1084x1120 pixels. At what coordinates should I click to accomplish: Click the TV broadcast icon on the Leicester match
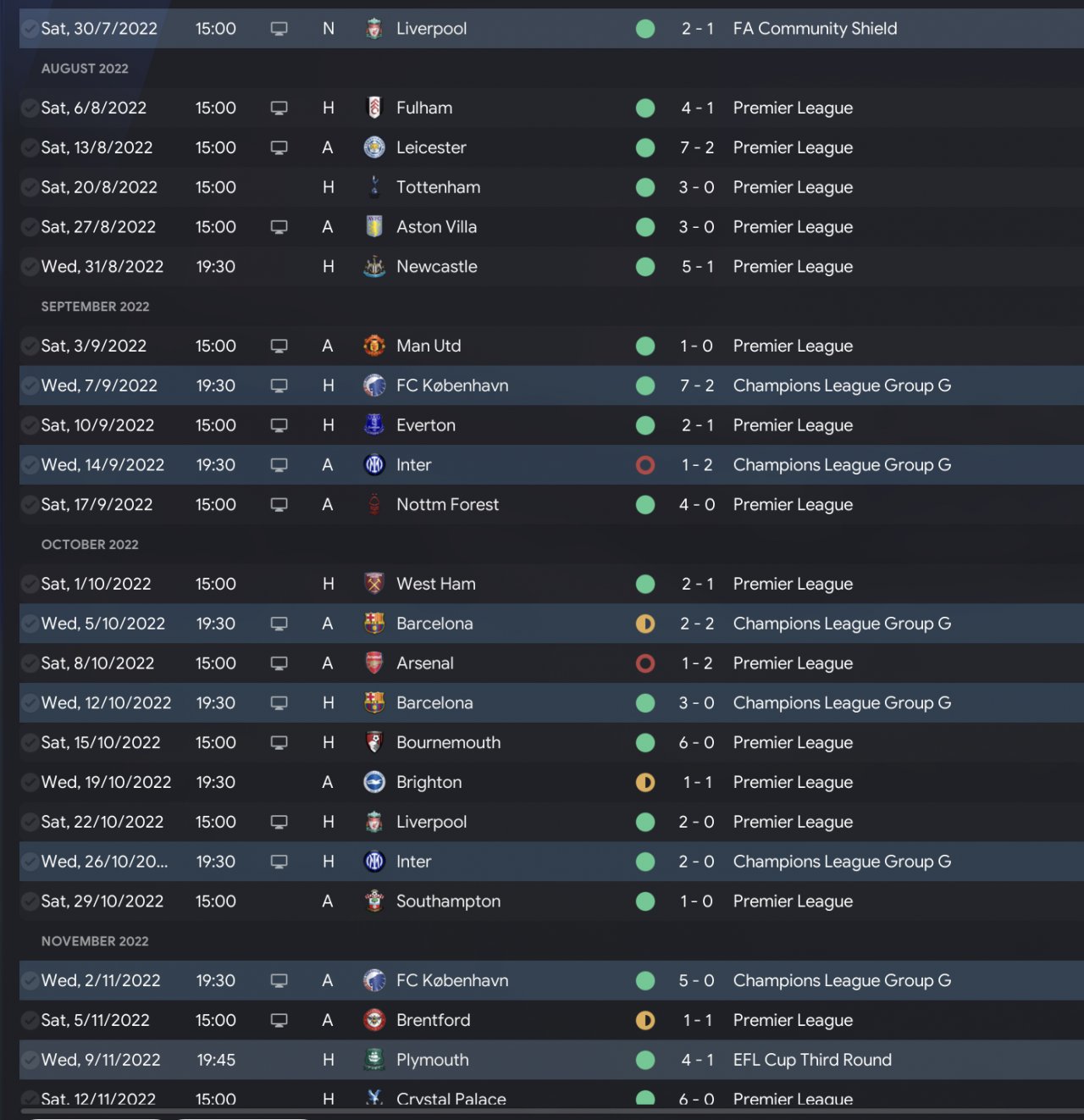pyautogui.click(x=279, y=147)
